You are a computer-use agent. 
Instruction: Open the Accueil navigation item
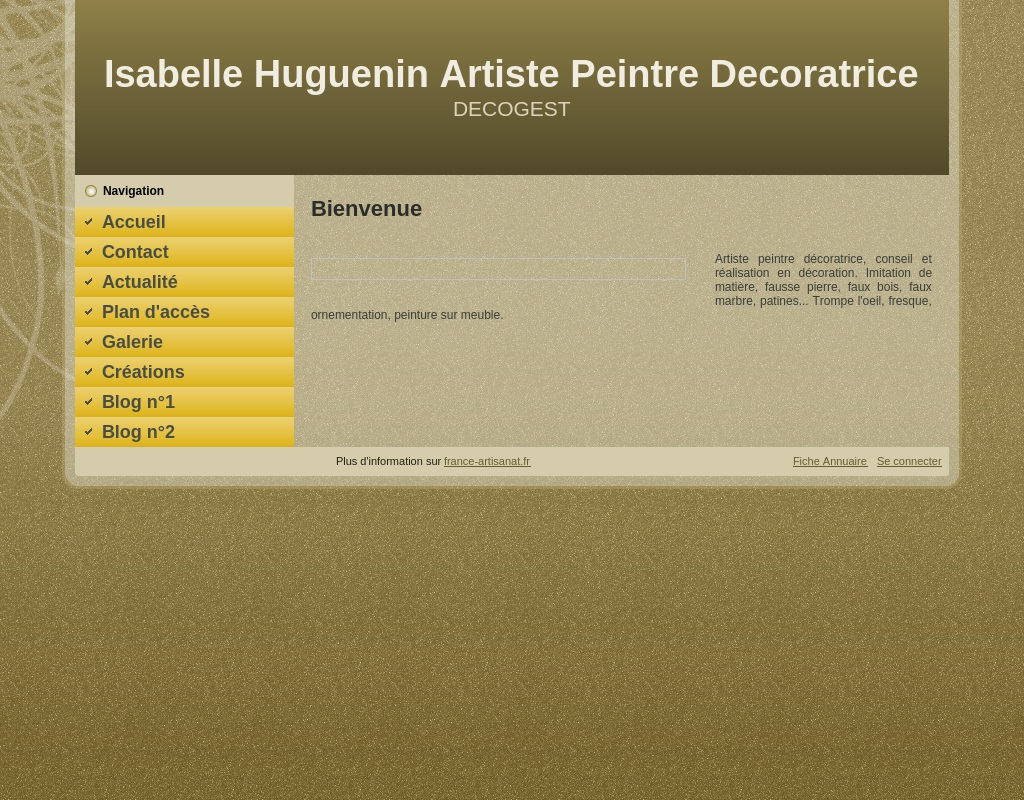tap(184, 222)
